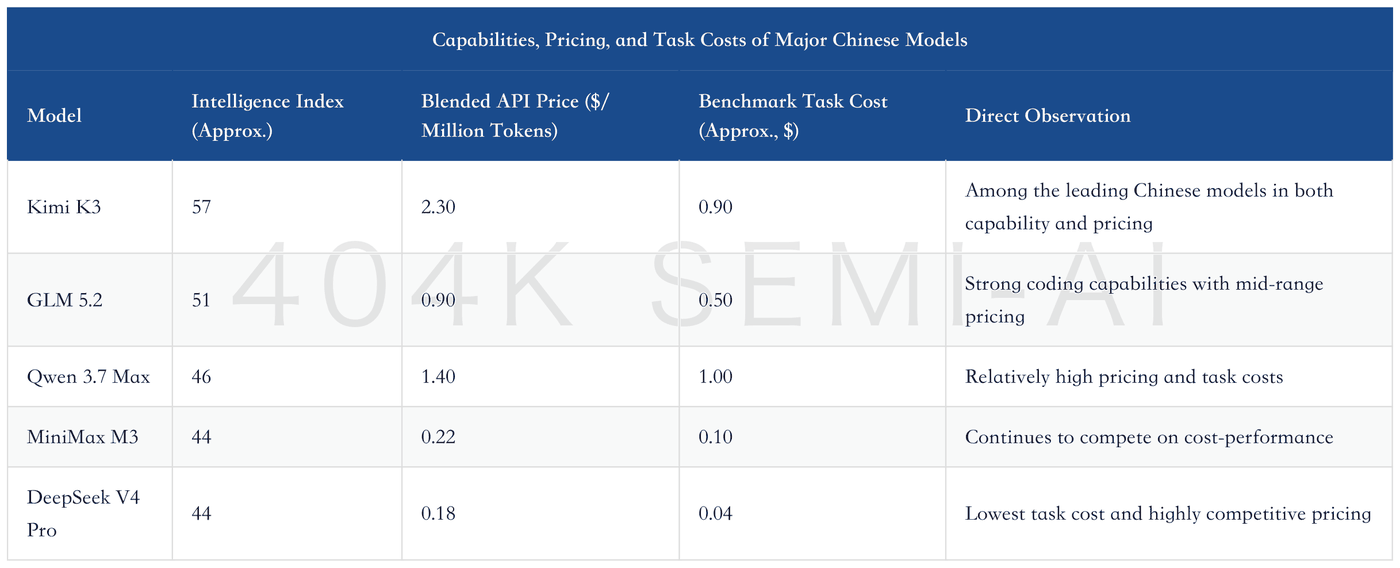Click Qwen's 1.00 benchmark task cost
Screen dimensions: 1400x568
pyautogui.click(x=715, y=377)
